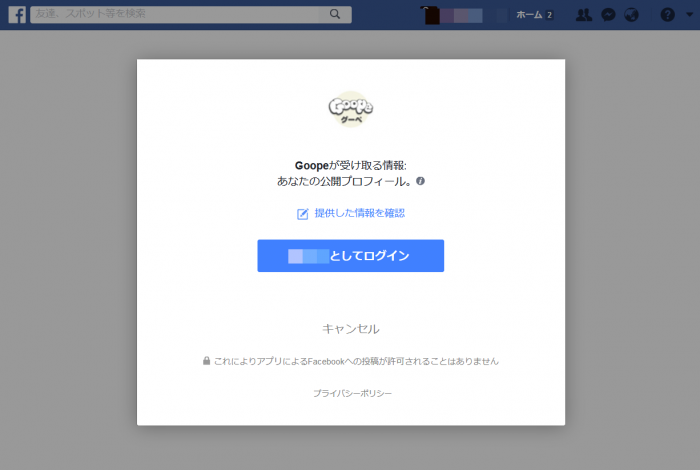Open the プライバシーポリシー link

tap(352, 393)
